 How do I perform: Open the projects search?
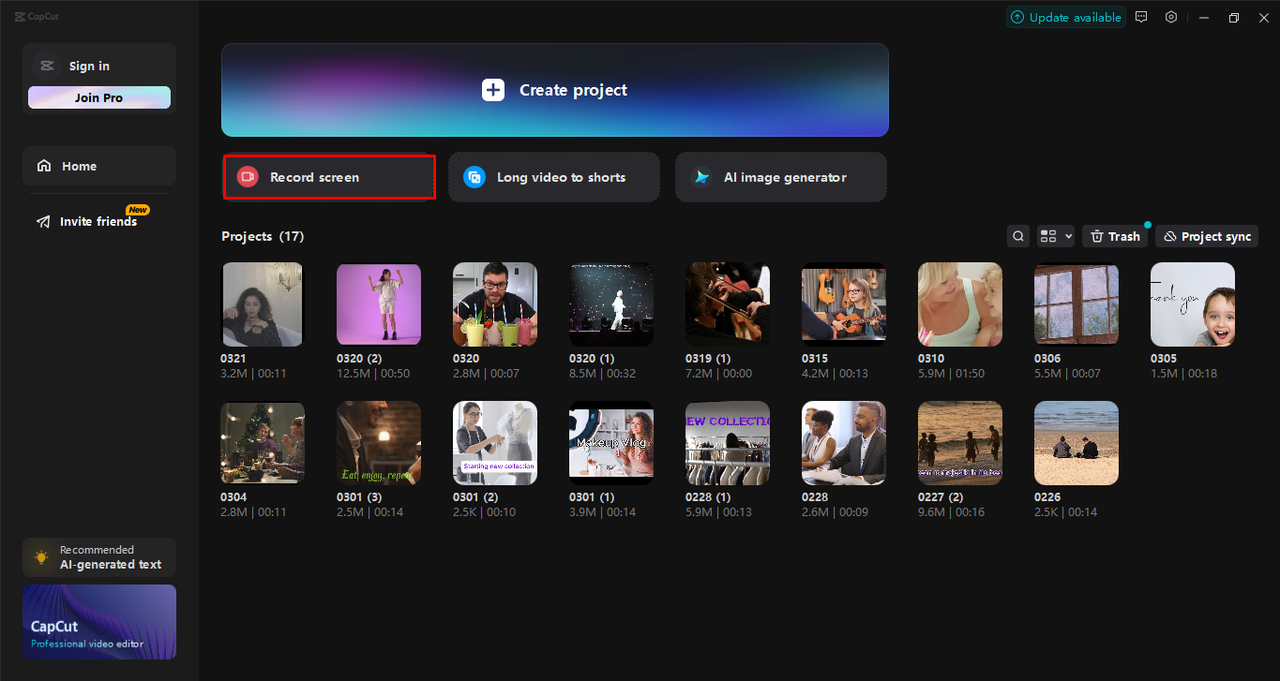coord(1018,236)
